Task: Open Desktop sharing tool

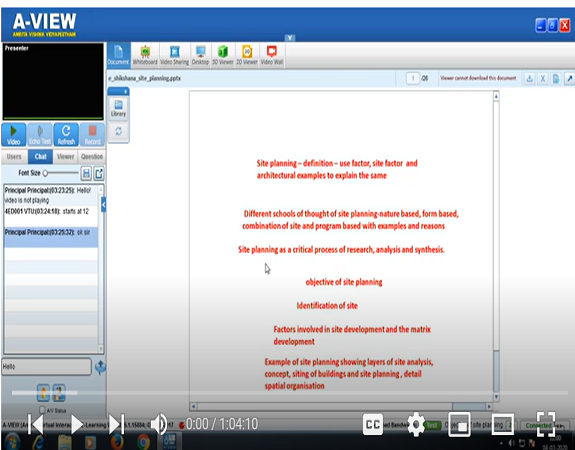Action: [200, 55]
